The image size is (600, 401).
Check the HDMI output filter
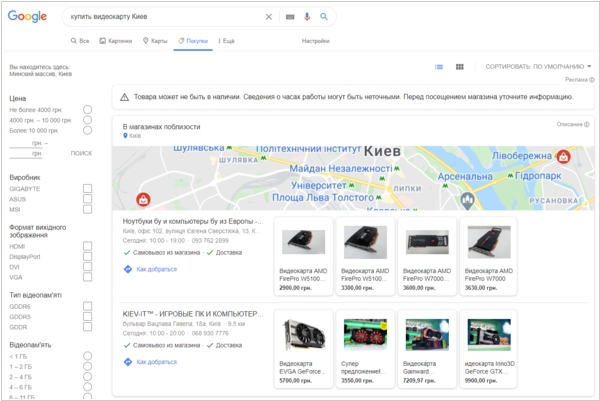[88, 246]
